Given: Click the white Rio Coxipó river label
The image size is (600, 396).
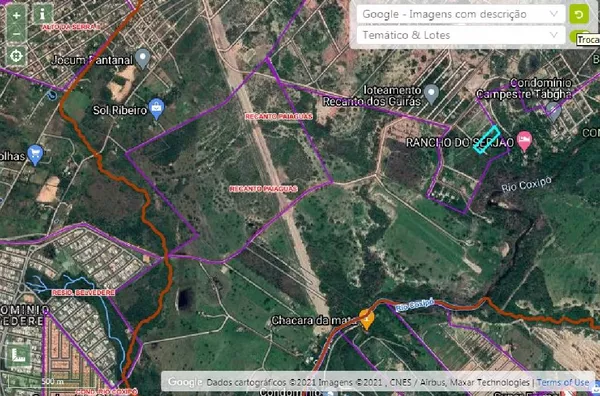Looking at the screenshot, I should [527, 184].
